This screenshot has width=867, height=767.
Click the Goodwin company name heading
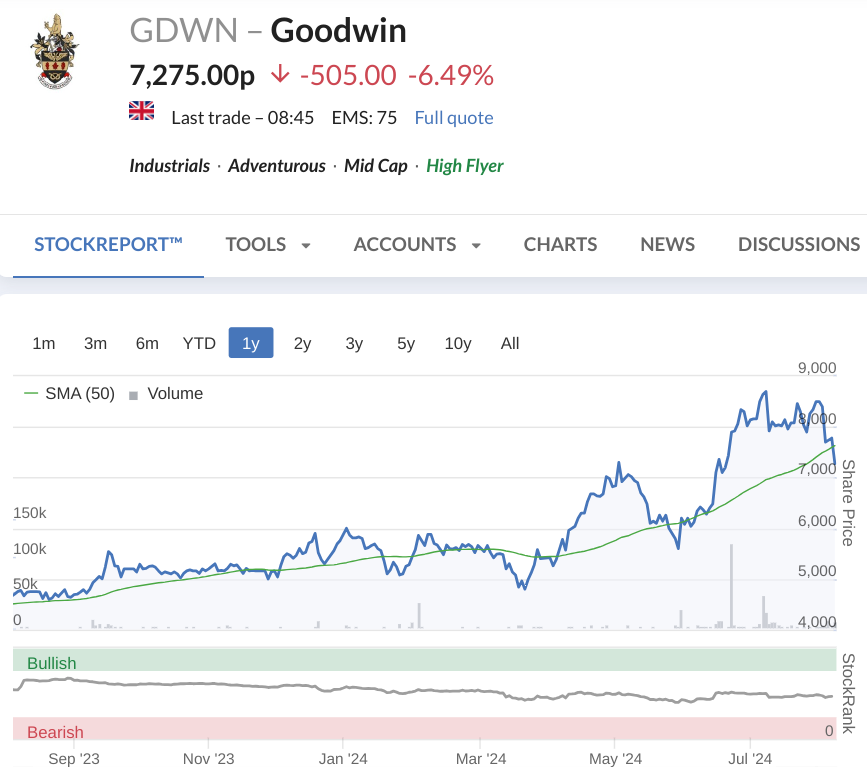(338, 30)
